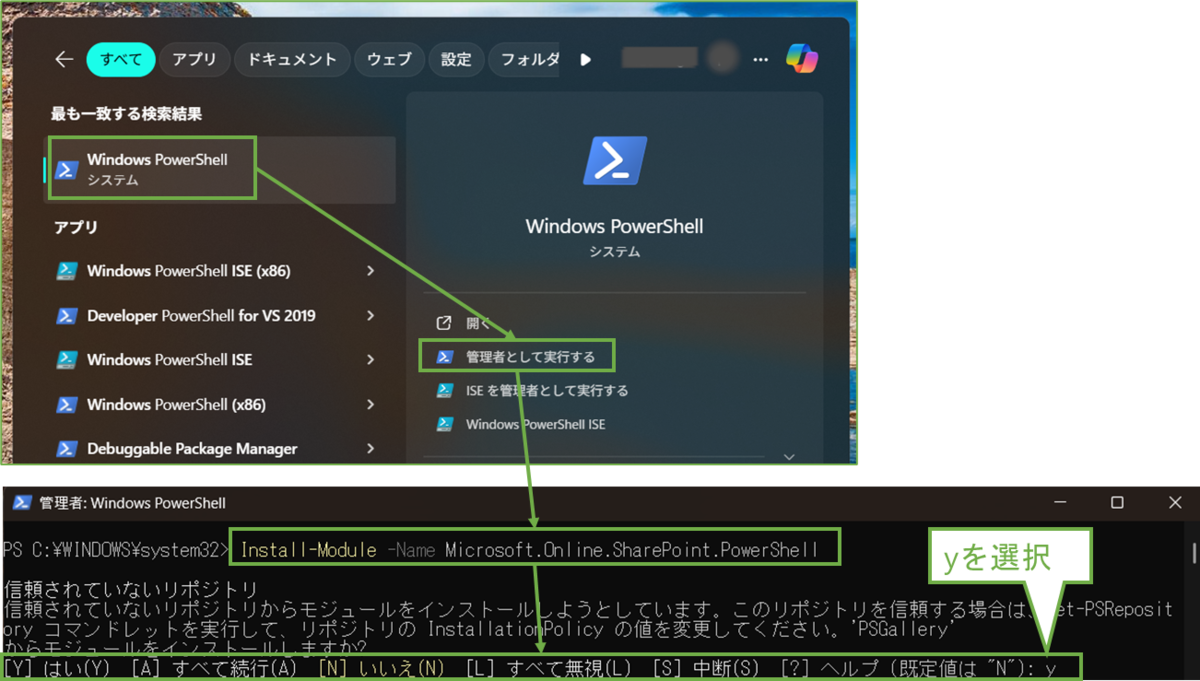Click the [N] いいえ(N) prompt option
The image size is (1200, 681).
[x=380, y=667]
